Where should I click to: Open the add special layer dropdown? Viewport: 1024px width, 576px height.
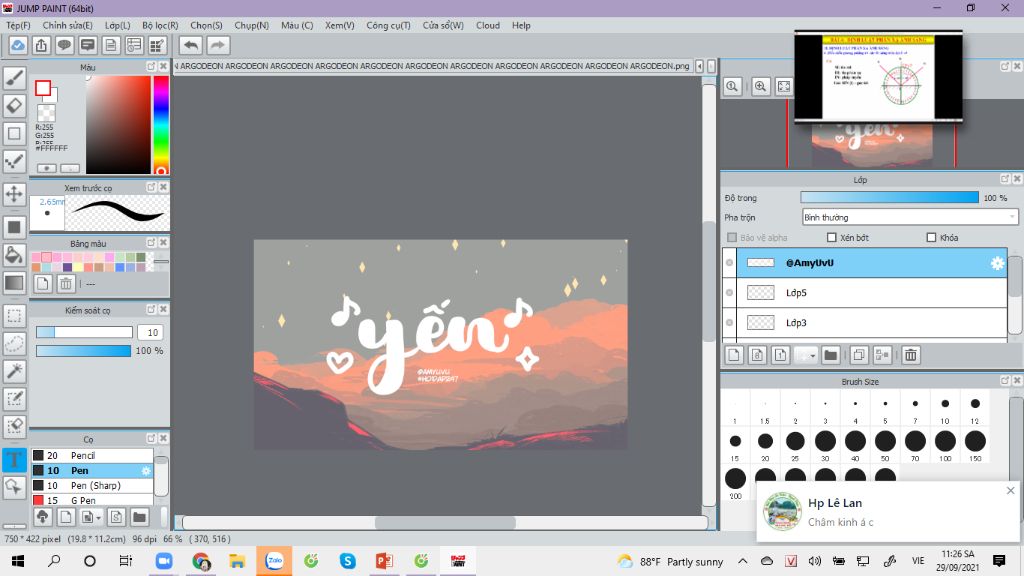[805, 355]
